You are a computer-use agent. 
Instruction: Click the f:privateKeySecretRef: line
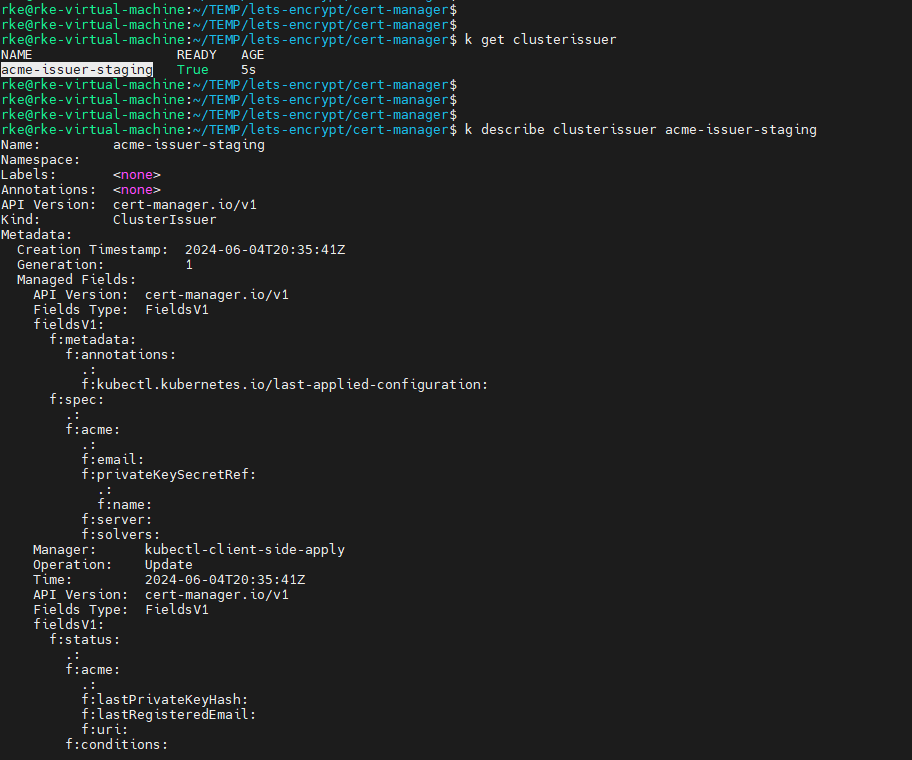(169, 475)
